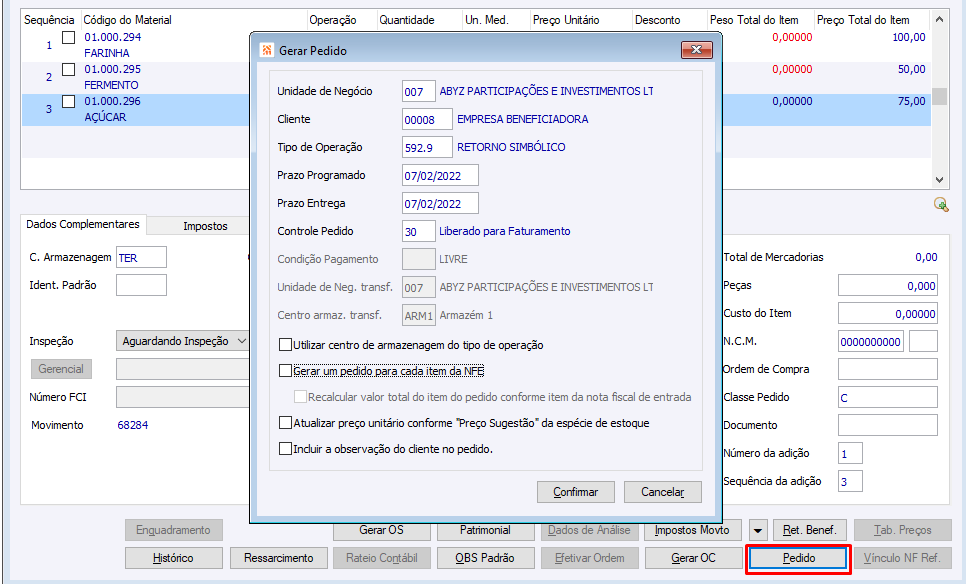Tick the checkbox for row 01.000.295 FERMENTO
966x584 pixels.
[x=69, y=69]
